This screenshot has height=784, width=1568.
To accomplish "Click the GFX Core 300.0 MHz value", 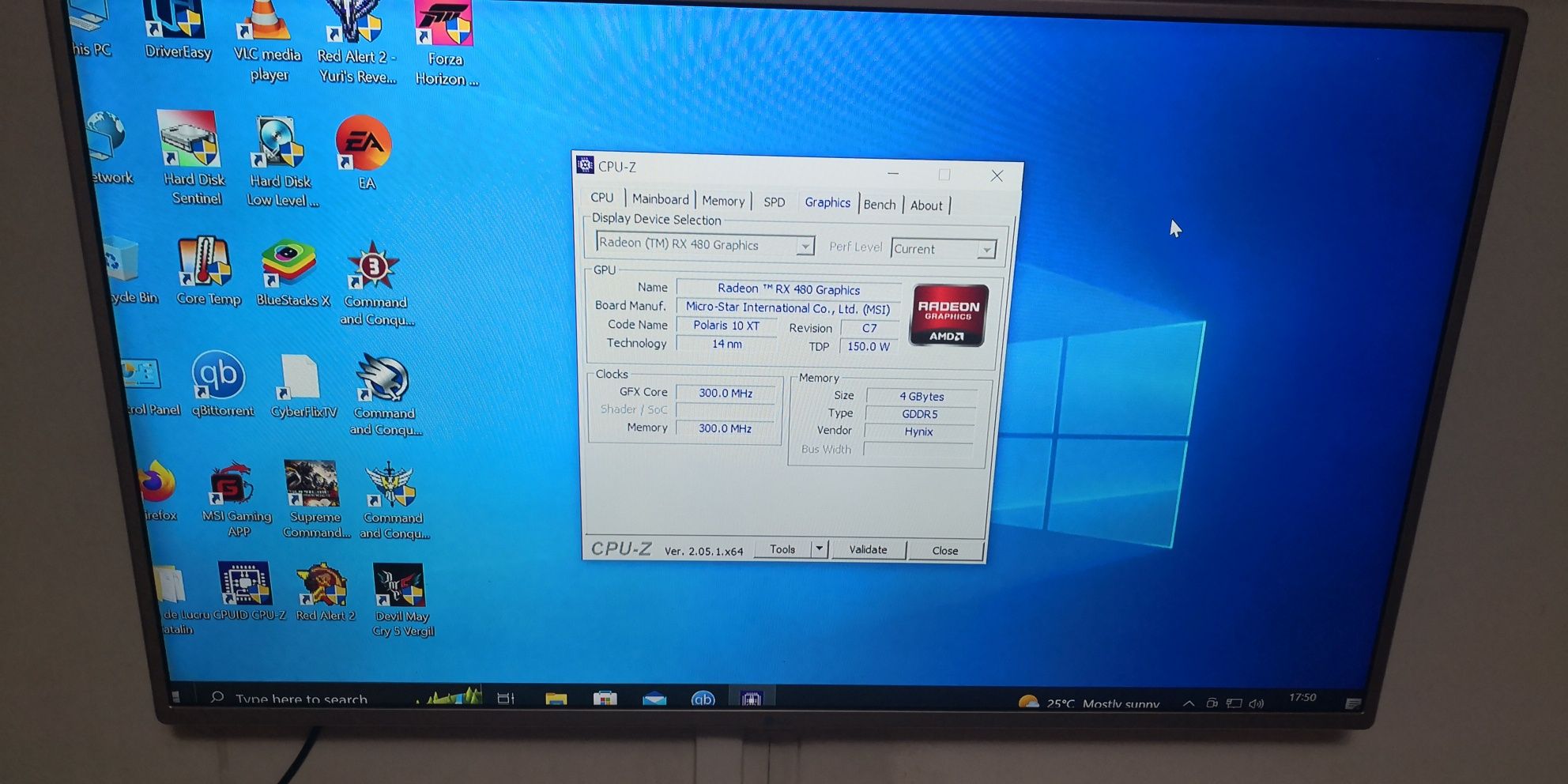I will (726, 393).
